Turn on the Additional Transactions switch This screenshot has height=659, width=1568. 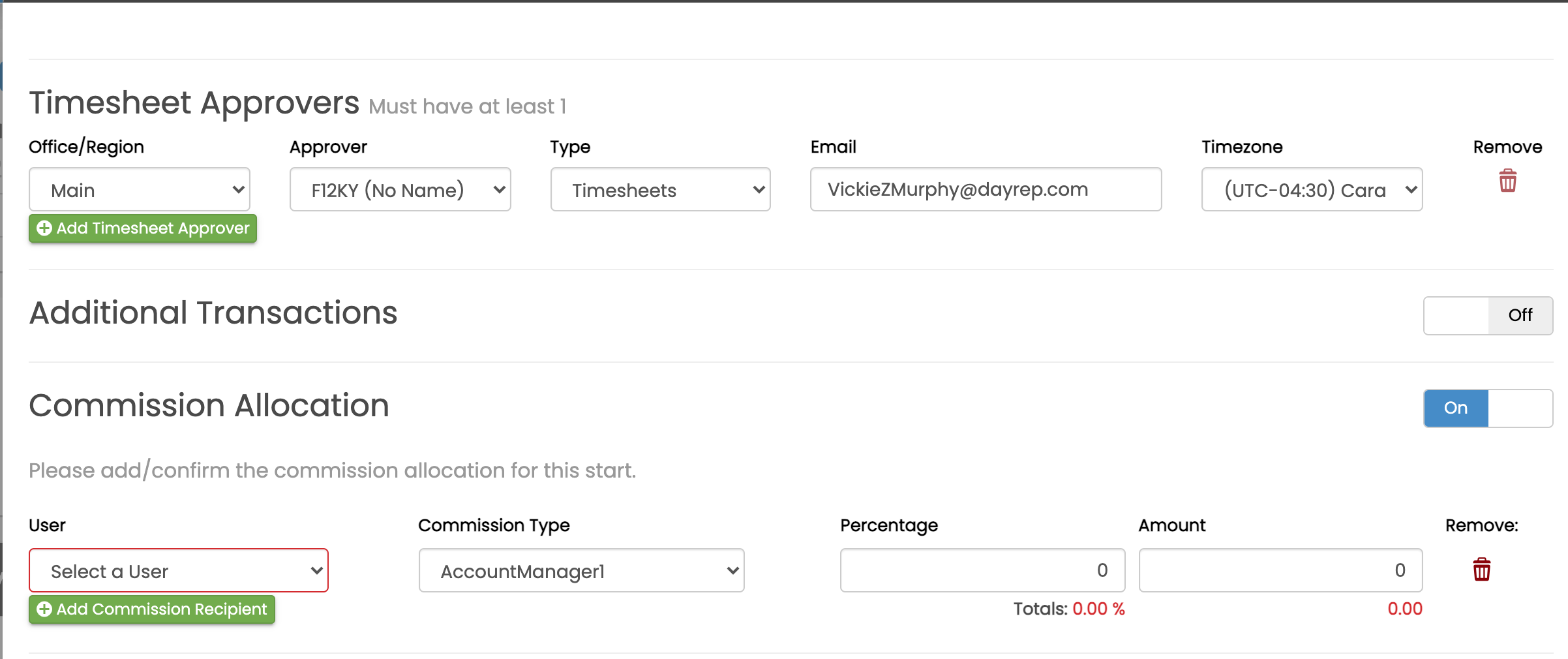tap(1487, 316)
